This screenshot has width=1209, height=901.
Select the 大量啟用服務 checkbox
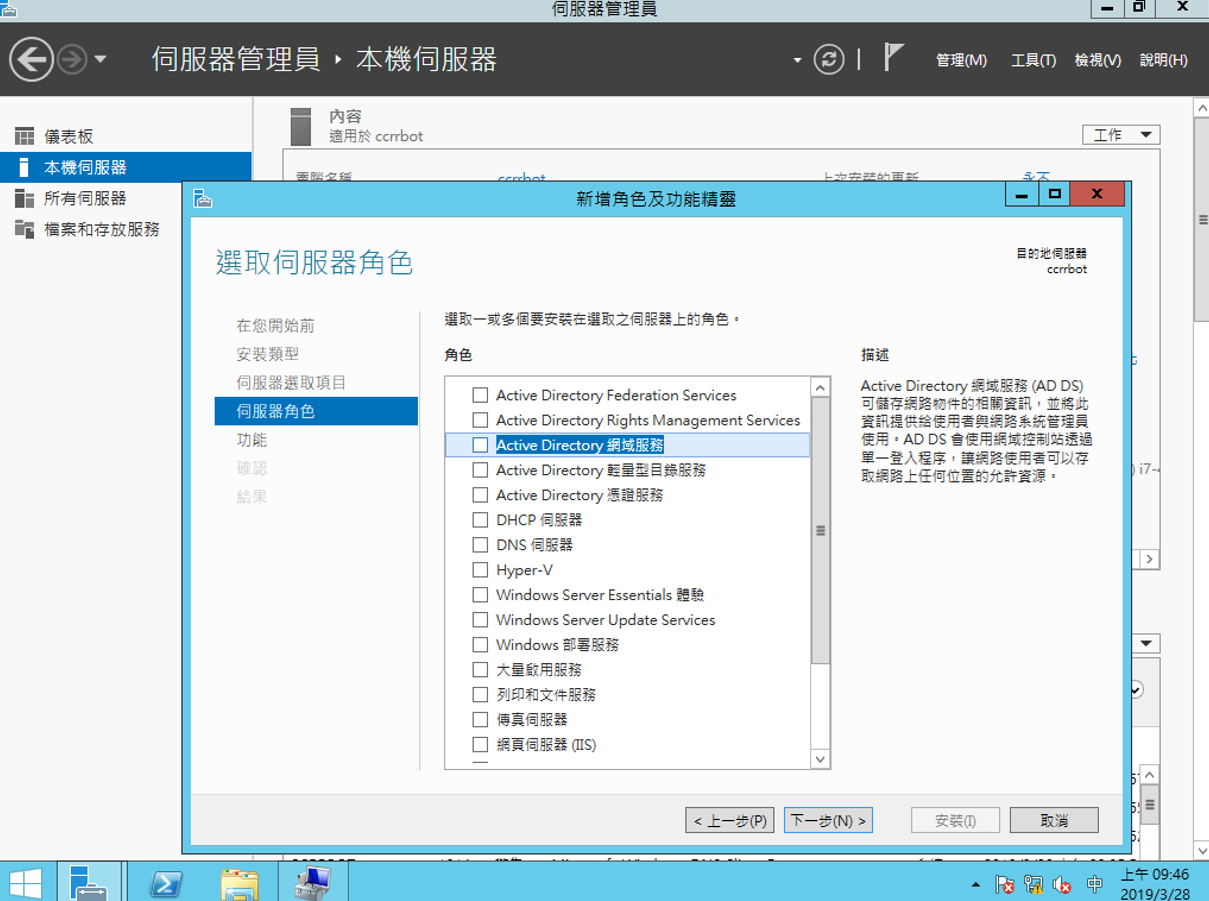tap(480, 670)
